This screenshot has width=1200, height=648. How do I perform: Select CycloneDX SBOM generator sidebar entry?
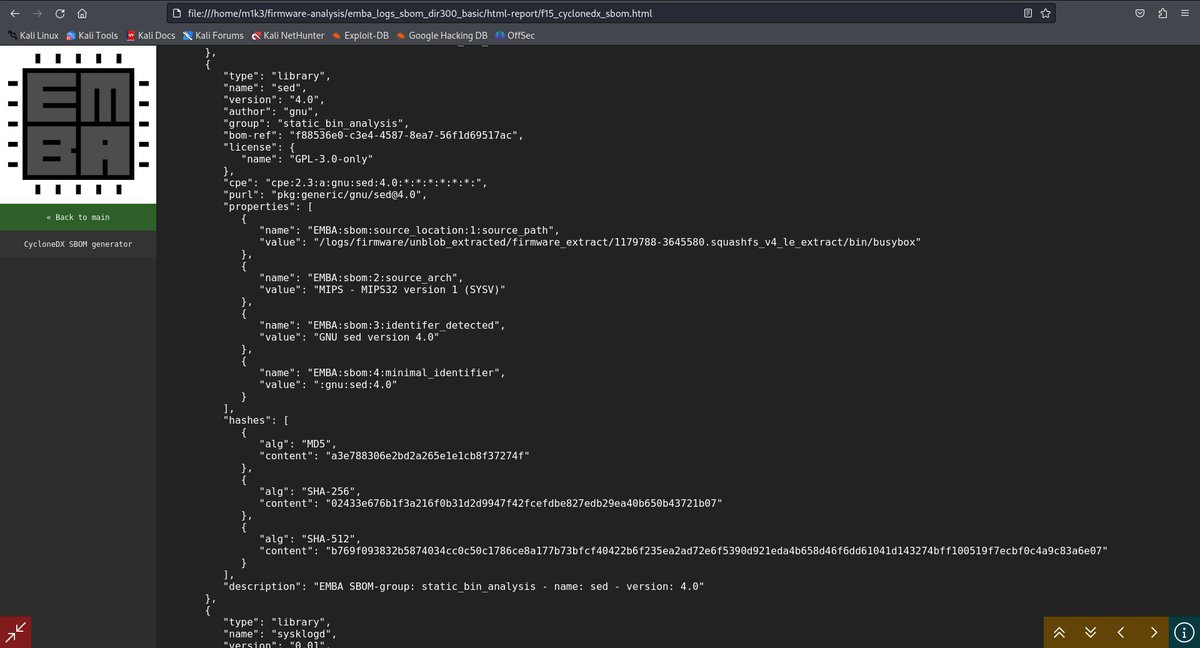click(78, 244)
